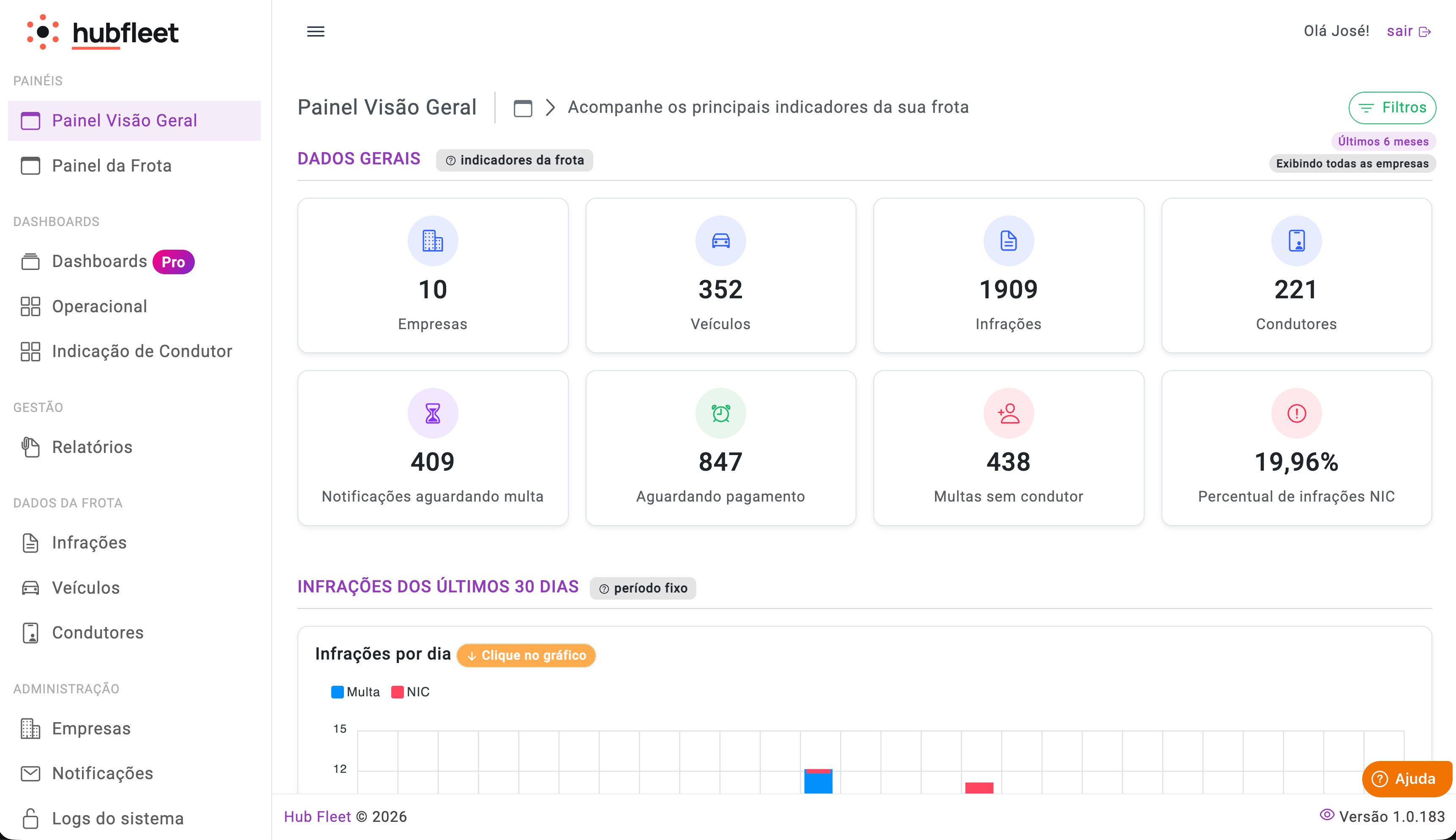Image resolution: width=1456 pixels, height=840 pixels.
Task: Click the Dashboards stack icon in sidebar
Action: click(x=30, y=262)
